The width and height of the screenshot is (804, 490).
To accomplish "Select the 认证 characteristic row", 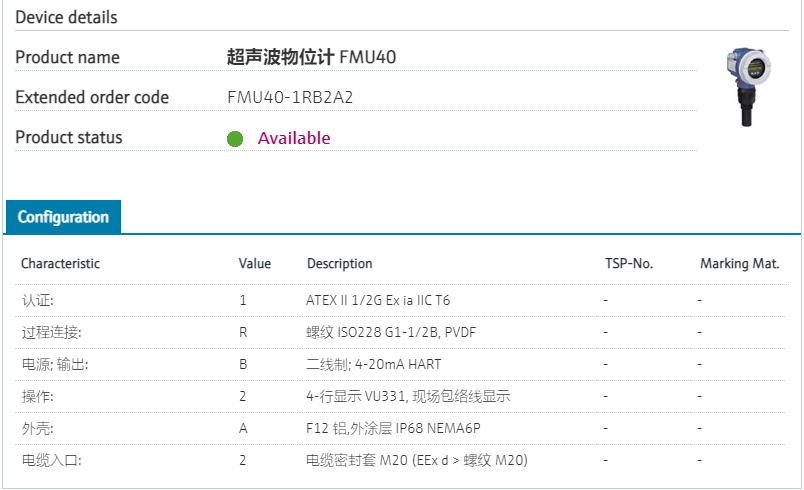I will pyautogui.click(x=37, y=300).
